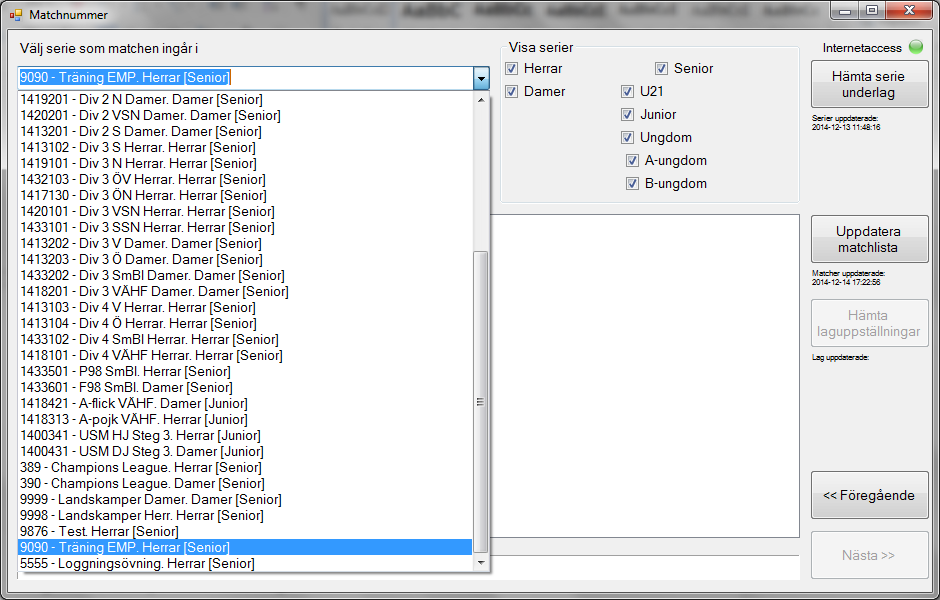Screen dimensions: 940x600
Task: Click the Uppdatera matchlista button
Action: pyautogui.click(x=869, y=239)
